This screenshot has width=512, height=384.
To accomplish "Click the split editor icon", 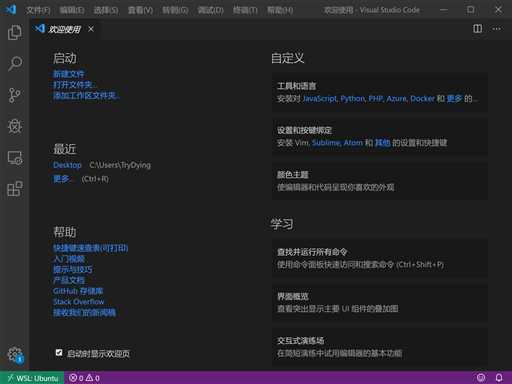I will [477, 29].
